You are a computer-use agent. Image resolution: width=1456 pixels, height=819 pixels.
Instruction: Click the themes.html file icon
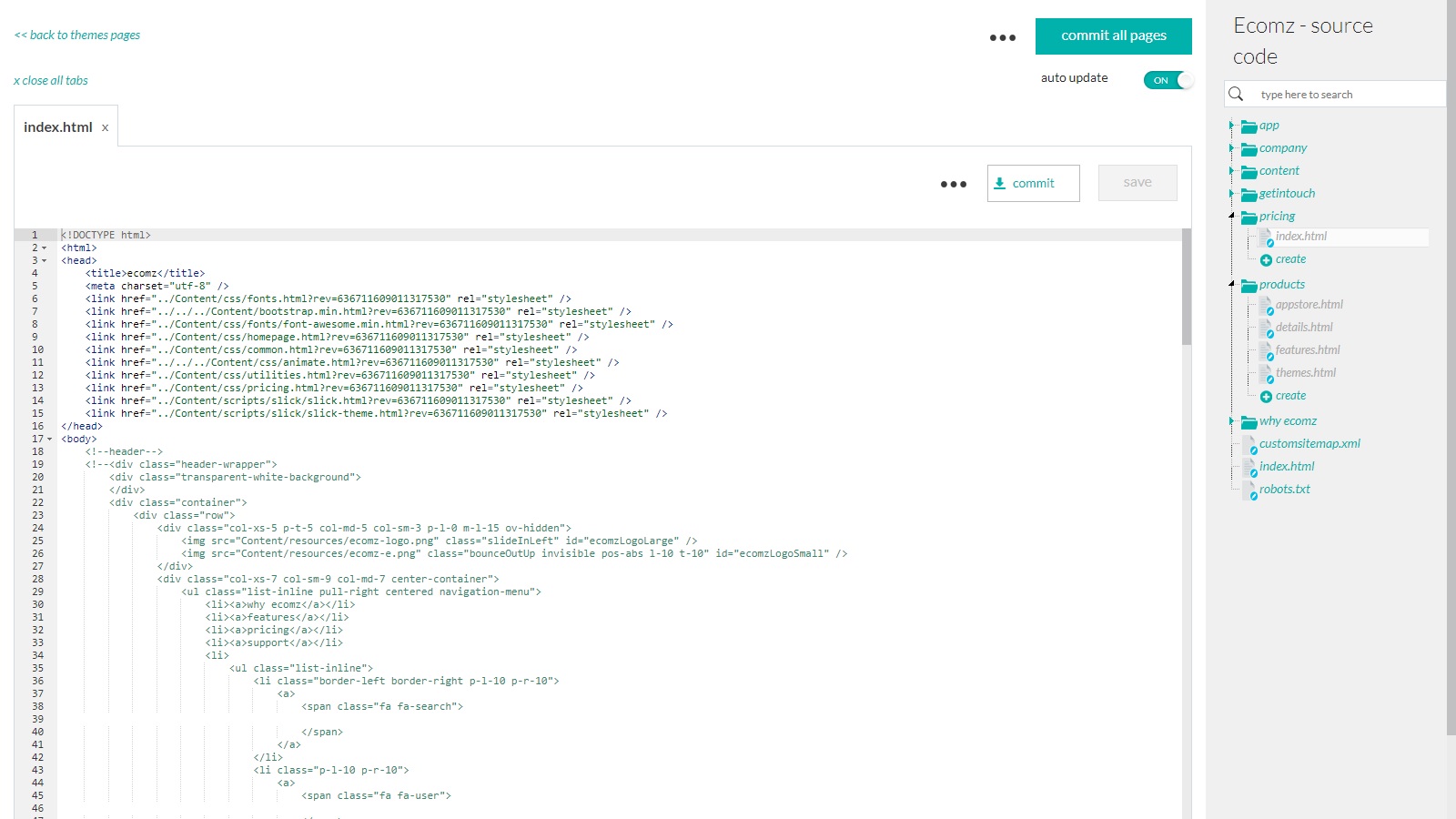(x=1266, y=374)
